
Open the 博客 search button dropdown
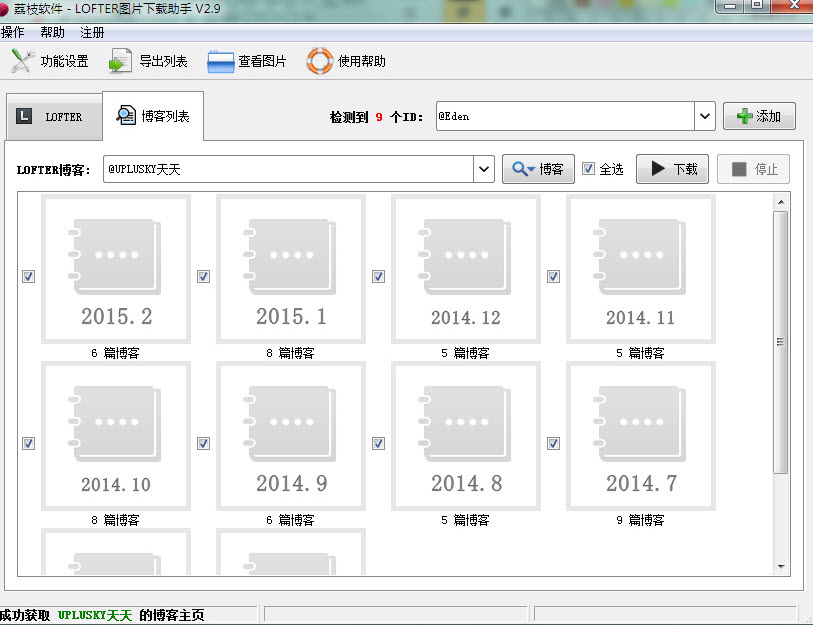click(x=538, y=169)
